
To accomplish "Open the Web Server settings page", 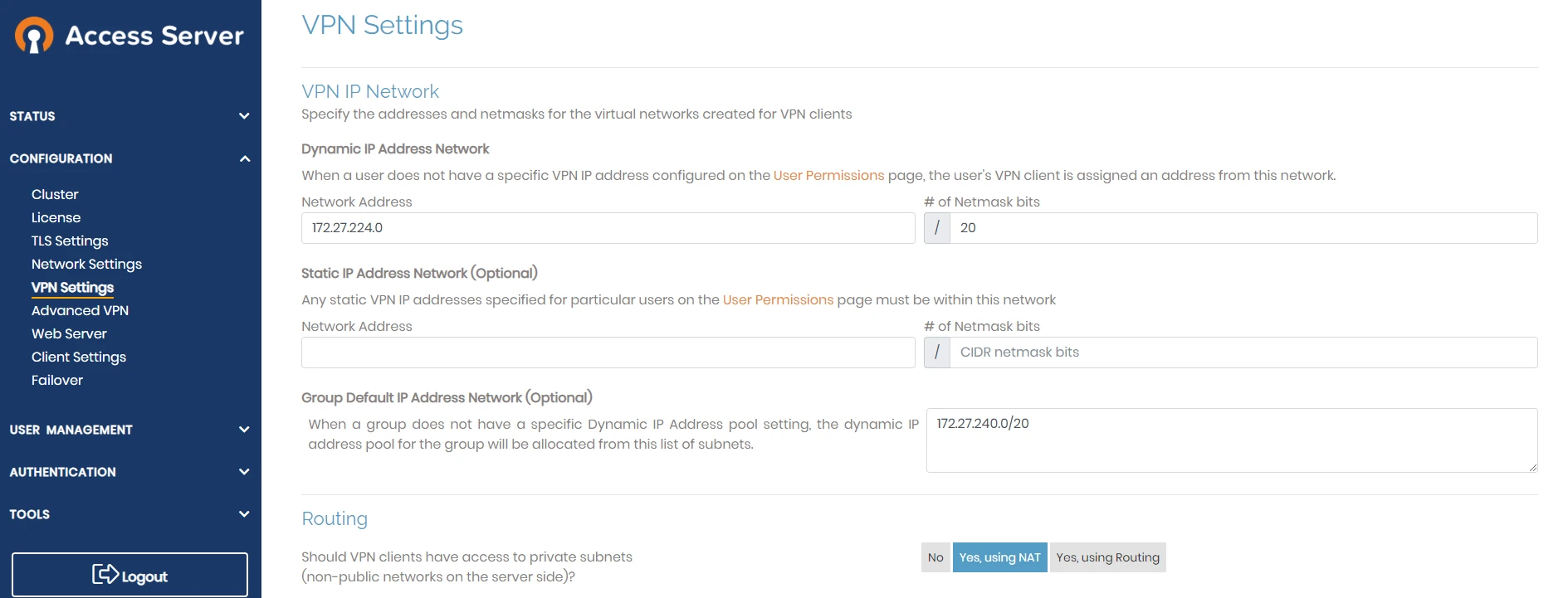I will point(69,333).
